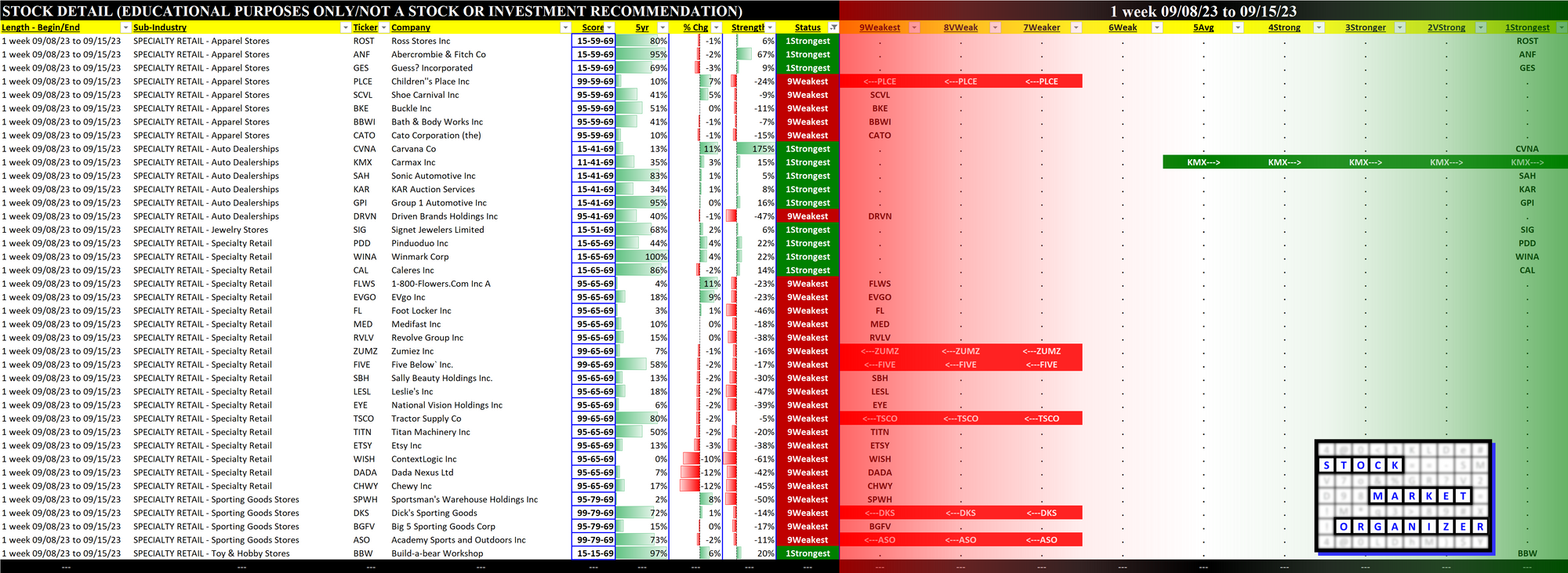
Task: Open the 6Weak column filter dropdown
Action: pos(1157,27)
